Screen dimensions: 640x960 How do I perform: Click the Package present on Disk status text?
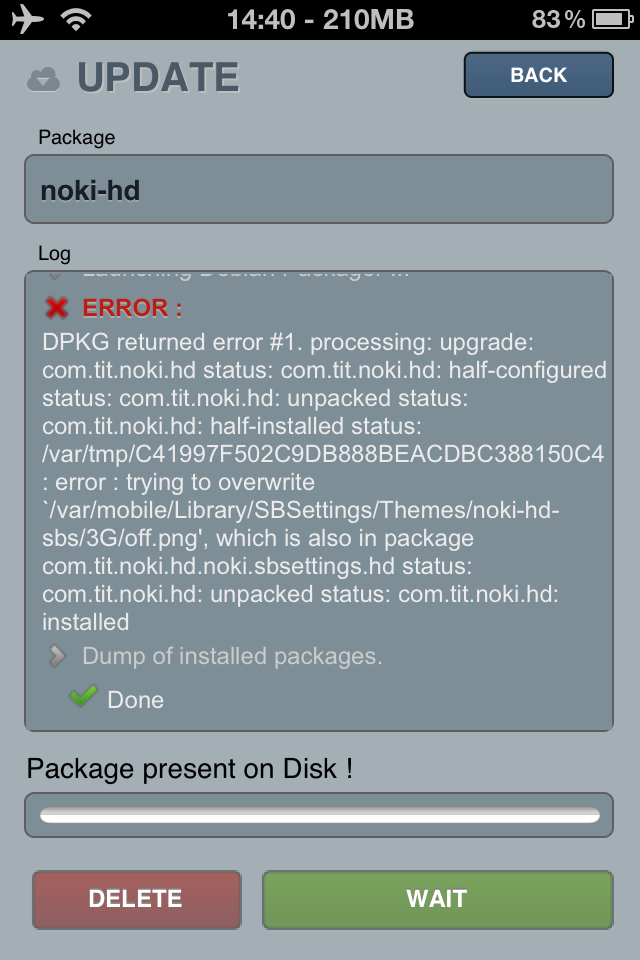189,769
